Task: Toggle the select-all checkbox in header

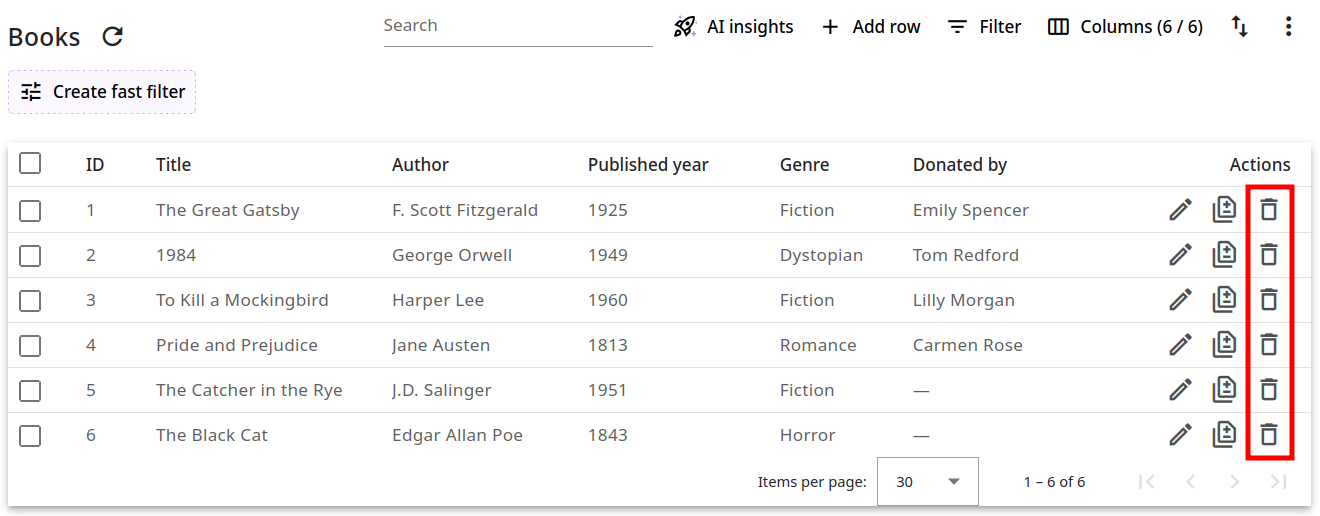Action: pos(30,163)
